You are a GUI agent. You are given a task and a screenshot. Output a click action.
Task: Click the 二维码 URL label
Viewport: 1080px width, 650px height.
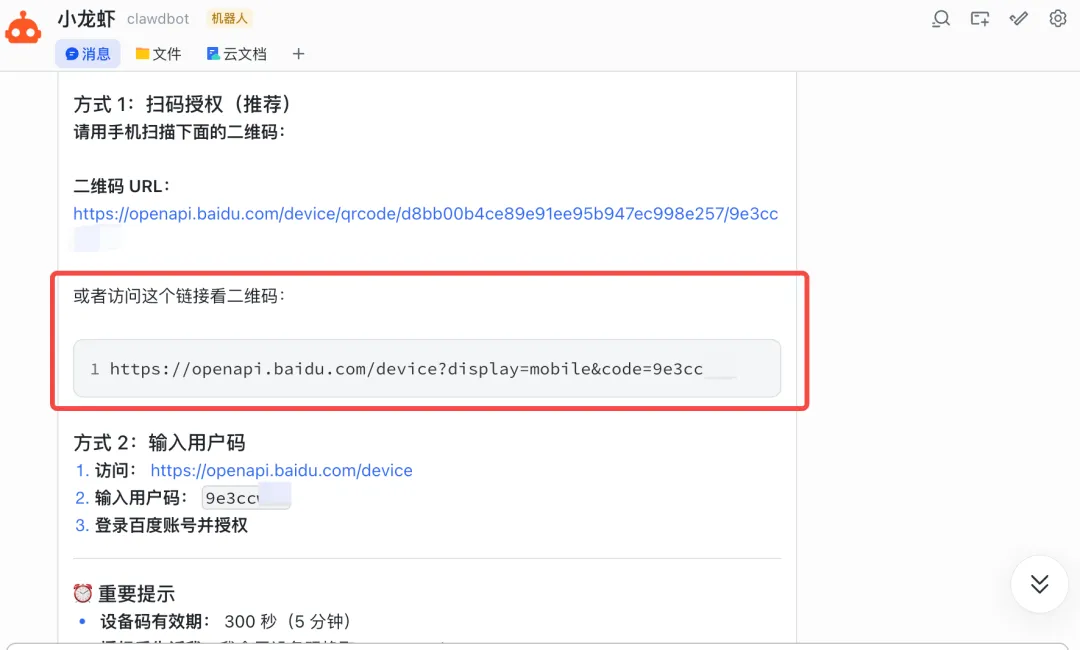[x=121, y=186]
